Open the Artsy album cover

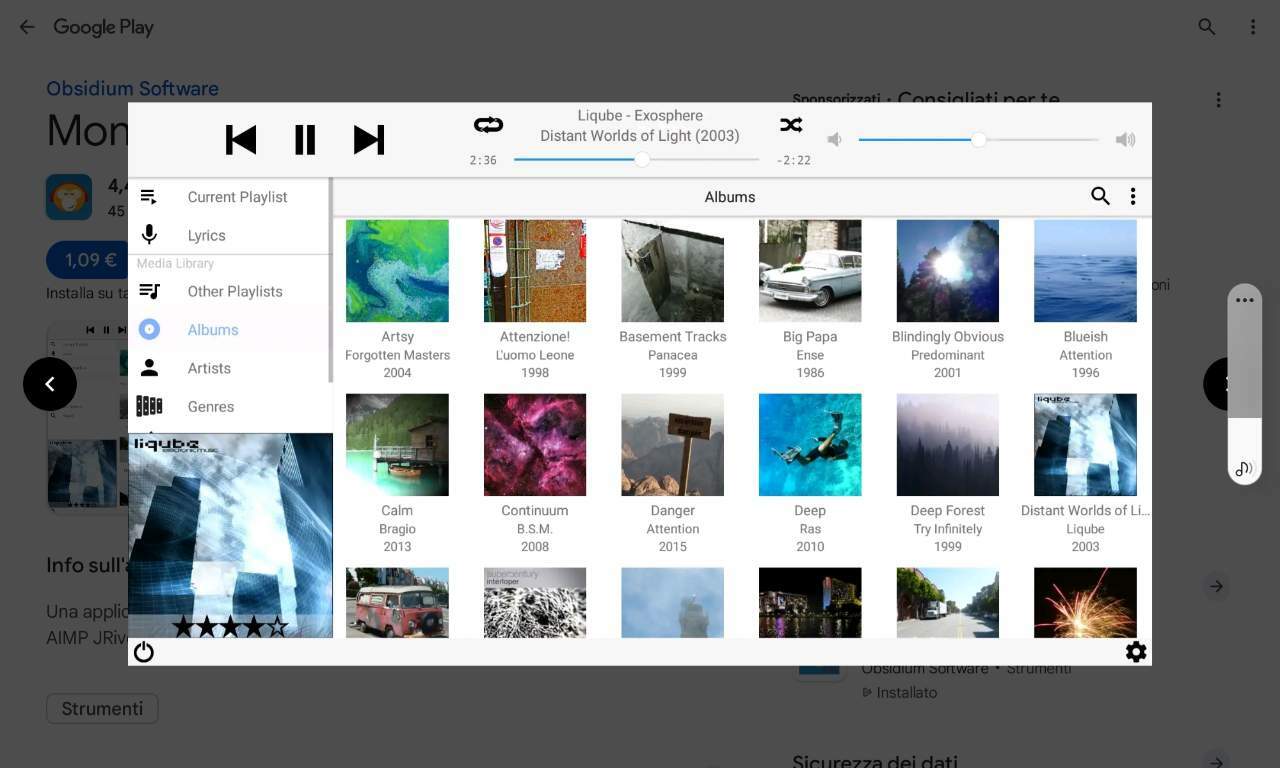pos(397,271)
